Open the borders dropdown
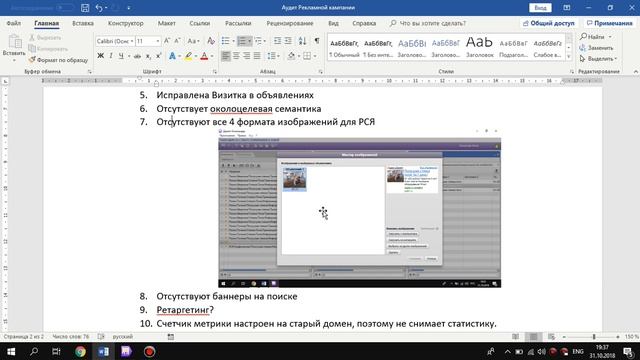This screenshot has height=360, width=640. pyautogui.click(x=315, y=56)
